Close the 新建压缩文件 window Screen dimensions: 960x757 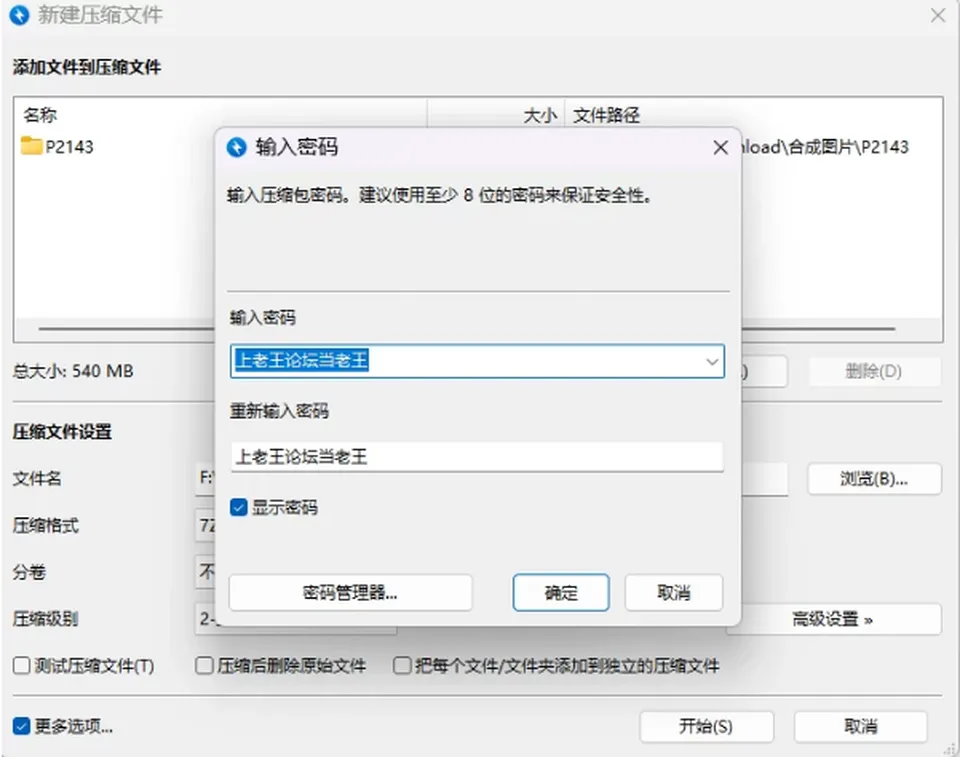(x=937, y=15)
